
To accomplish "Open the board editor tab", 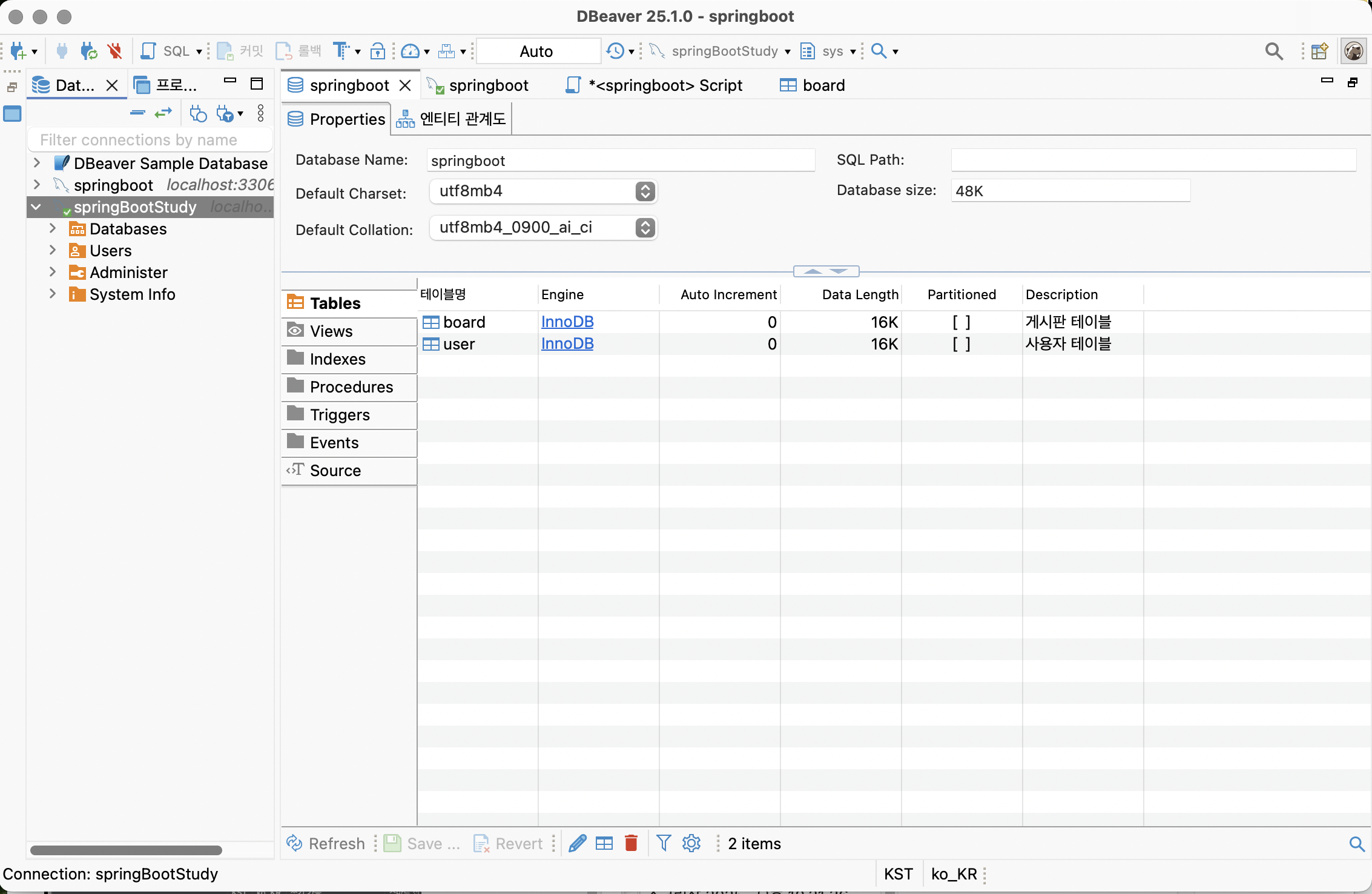I will pos(813,85).
